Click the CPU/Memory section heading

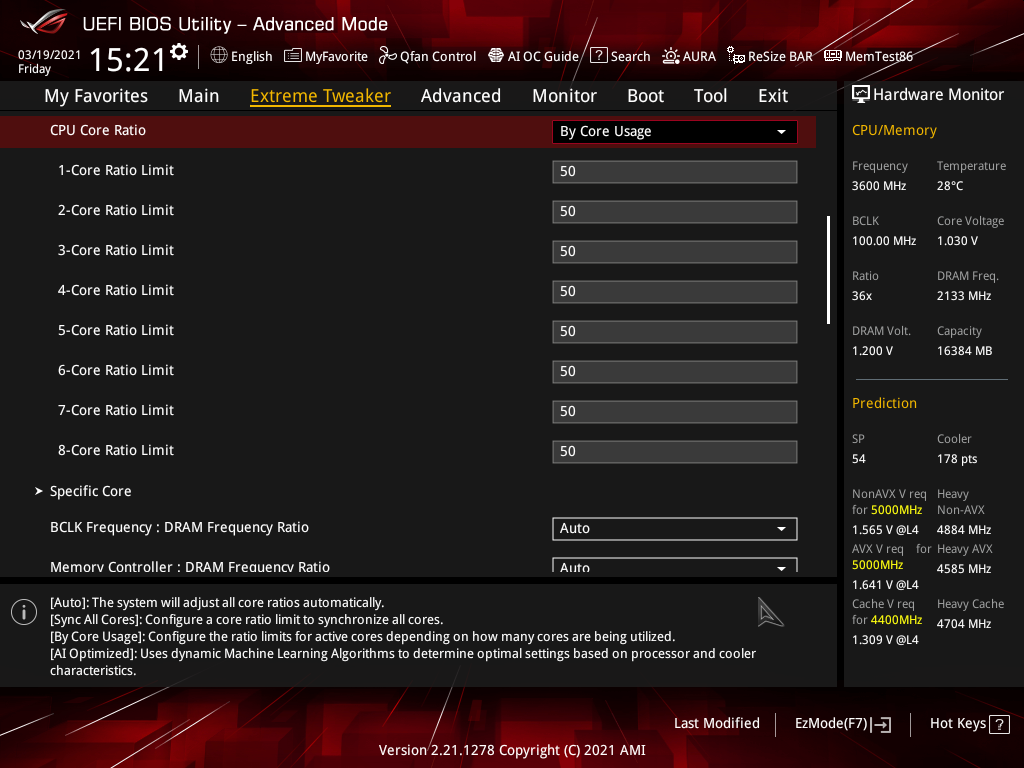click(894, 131)
